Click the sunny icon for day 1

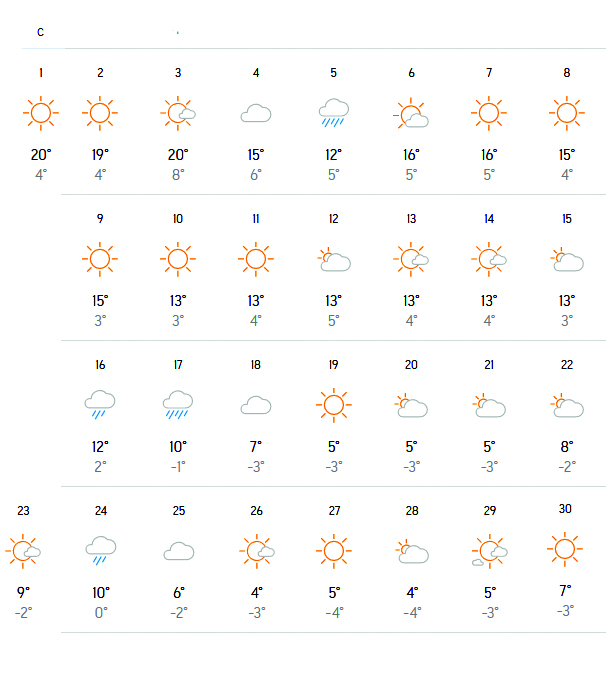(x=41, y=113)
